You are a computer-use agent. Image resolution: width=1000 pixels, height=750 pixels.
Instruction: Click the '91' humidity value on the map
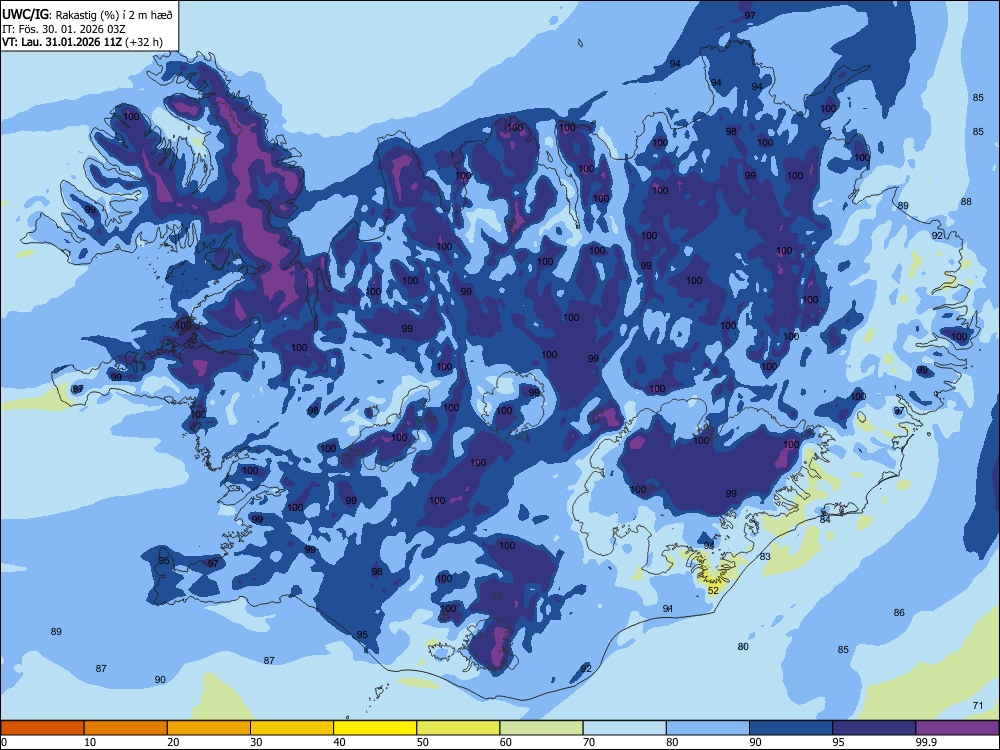668,608
